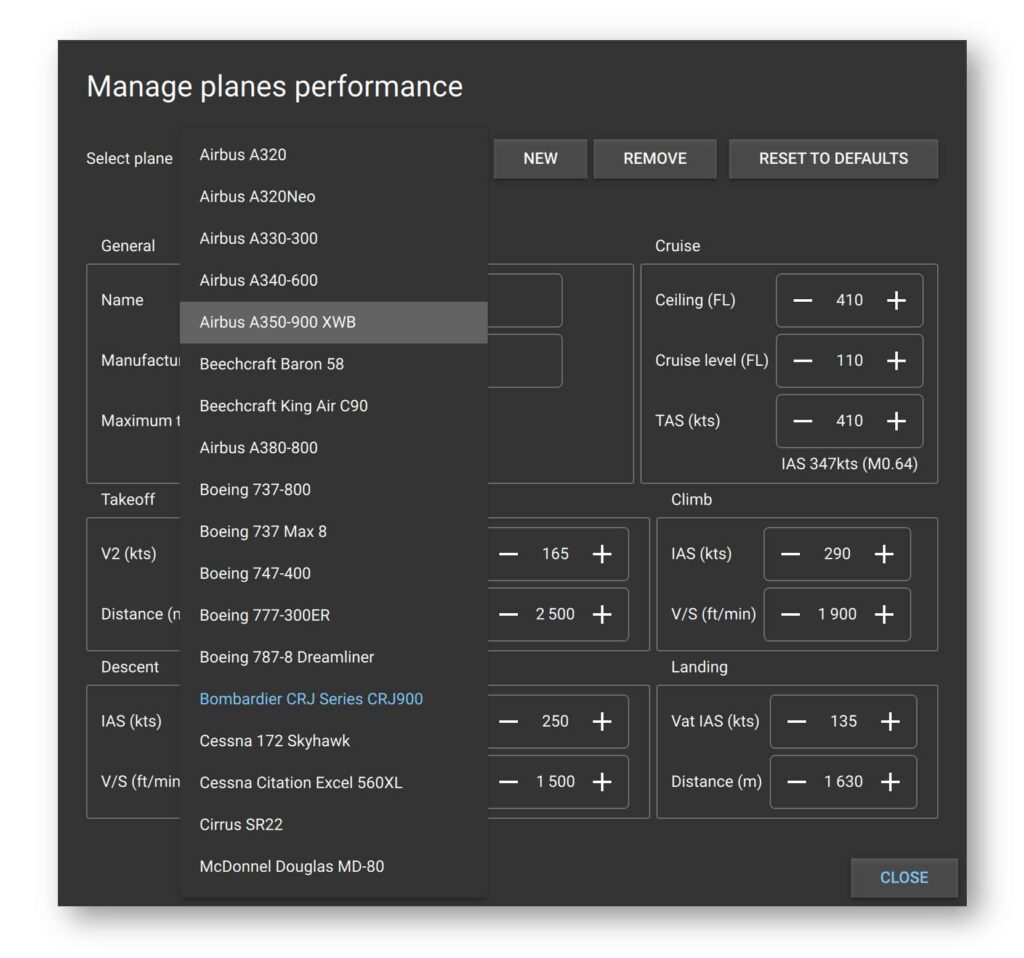Select McDonnel Douglas MD-80

pyautogui.click(x=334, y=866)
